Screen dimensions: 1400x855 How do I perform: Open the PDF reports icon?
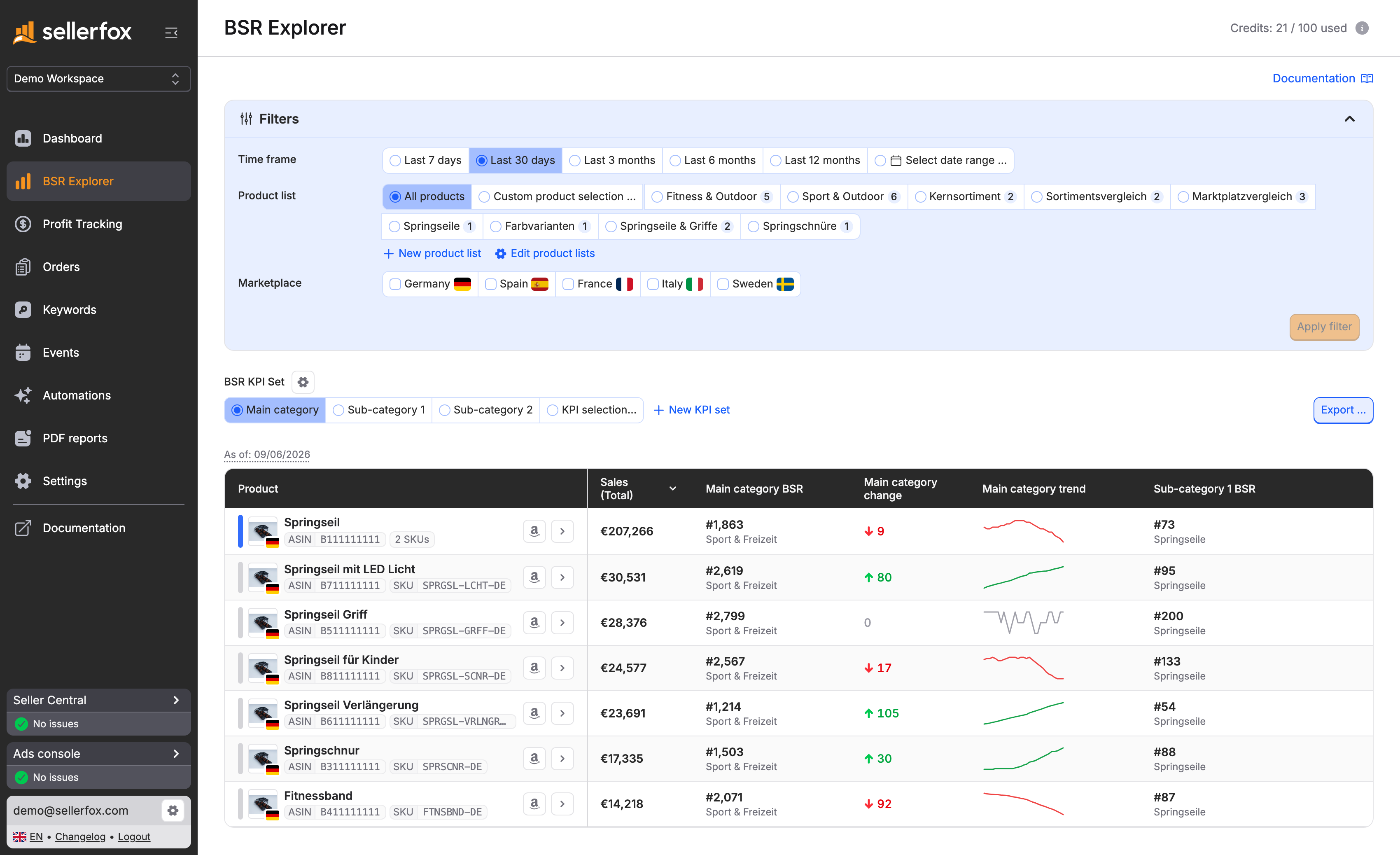point(23,438)
